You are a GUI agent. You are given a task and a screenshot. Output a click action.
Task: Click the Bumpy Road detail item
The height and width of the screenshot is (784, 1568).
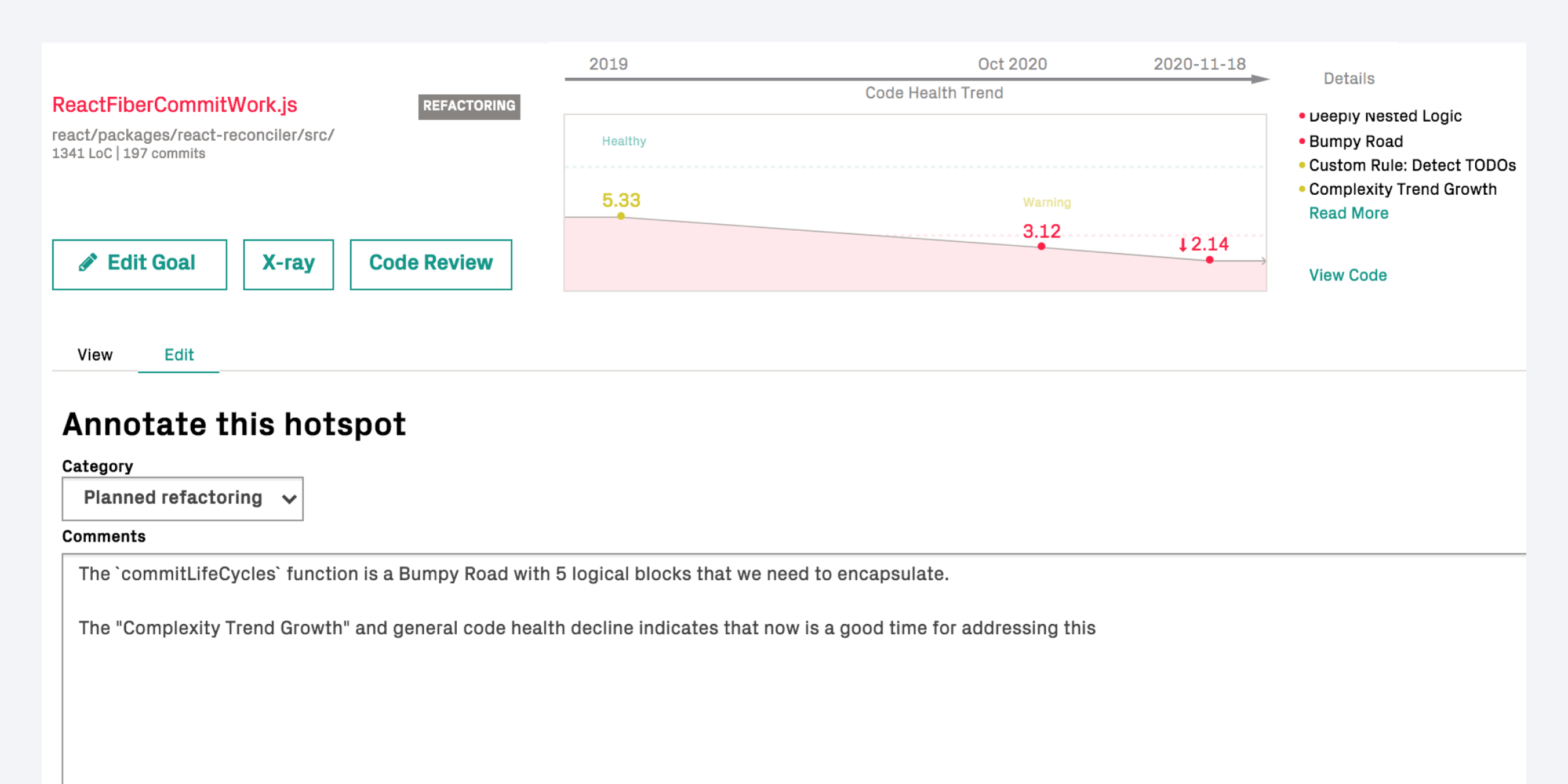(1356, 141)
